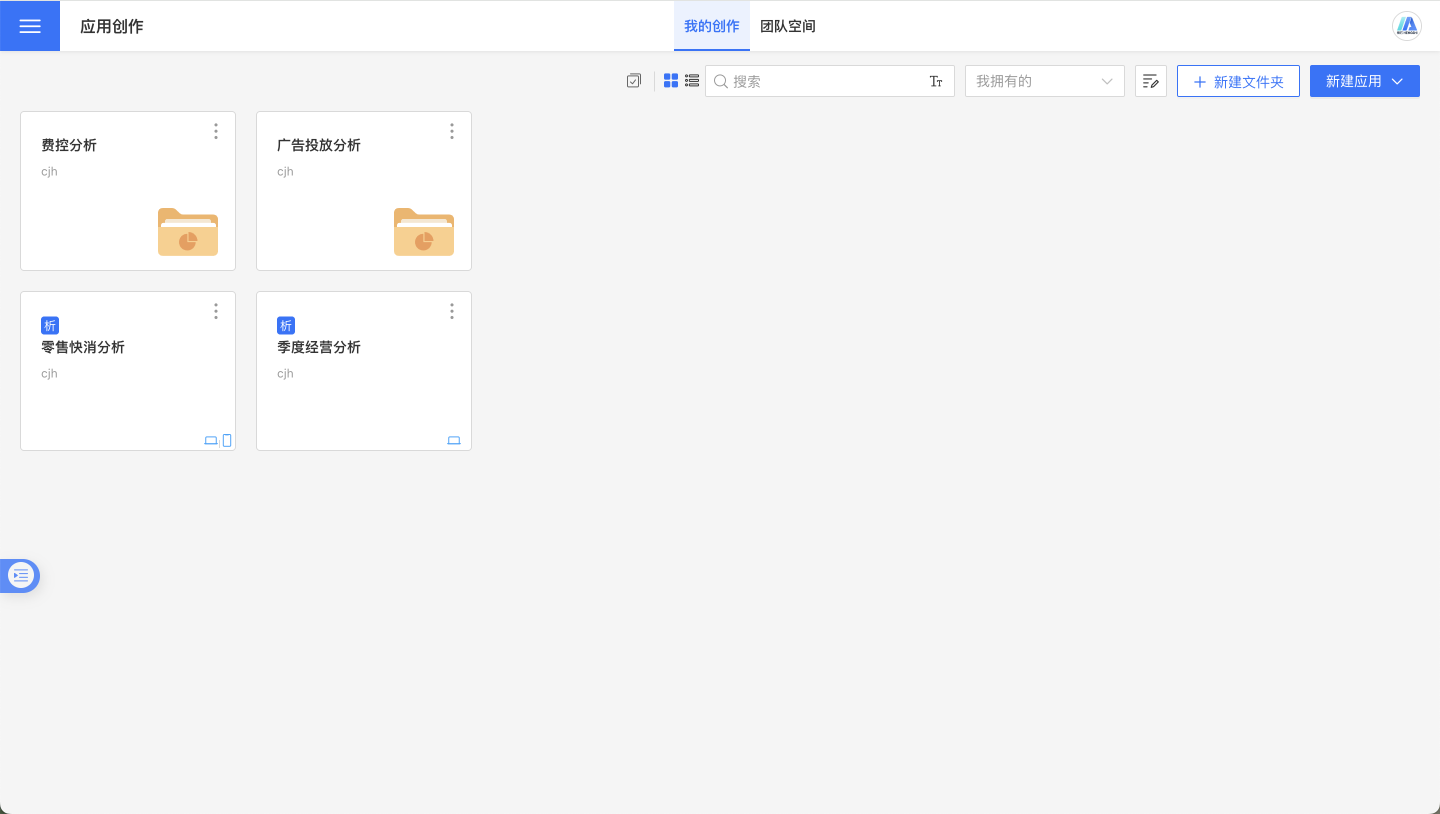Click 新建文件夹 button
This screenshot has height=814, width=1440.
coord(1238,81)
